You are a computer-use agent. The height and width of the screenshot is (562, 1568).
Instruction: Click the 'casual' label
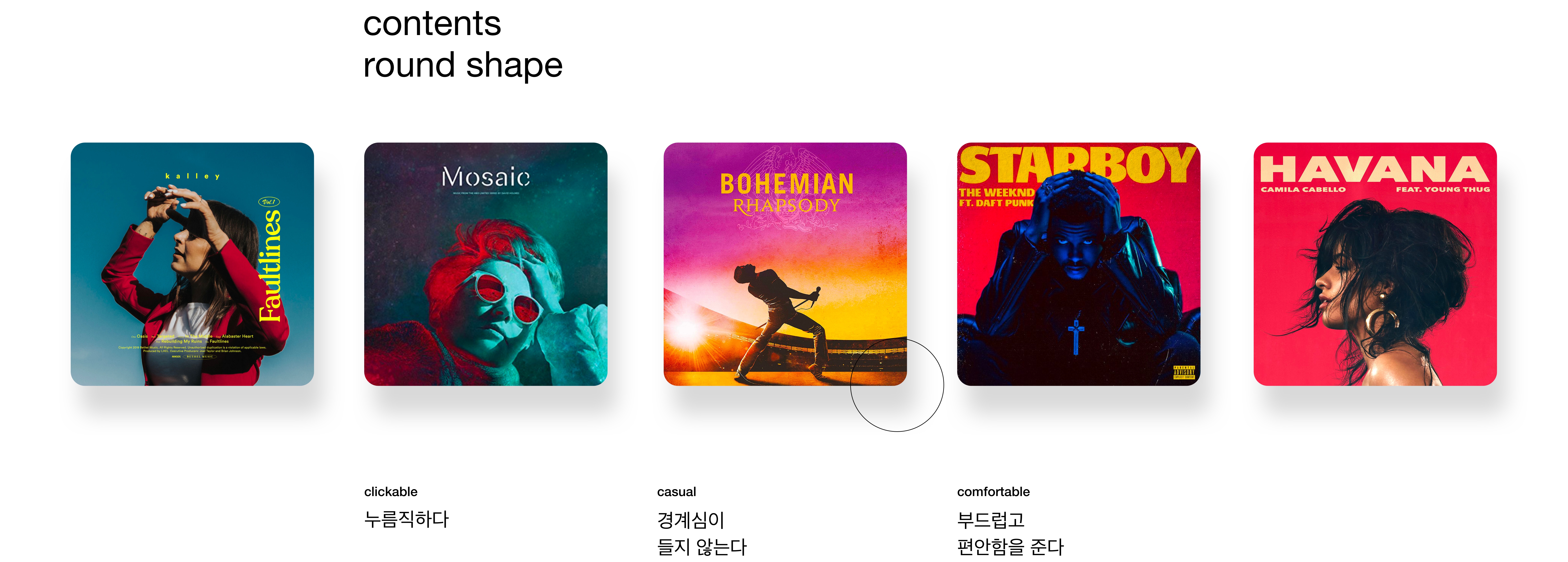click(x=676, y=491)
